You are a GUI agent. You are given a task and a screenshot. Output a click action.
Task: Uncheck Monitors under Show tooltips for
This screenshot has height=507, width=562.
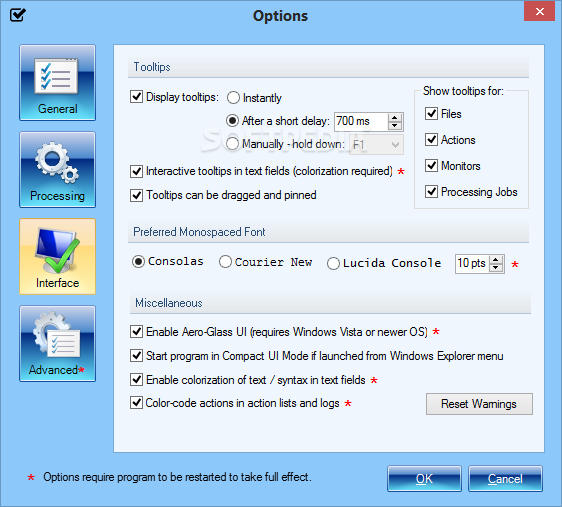tap(431, 166)
